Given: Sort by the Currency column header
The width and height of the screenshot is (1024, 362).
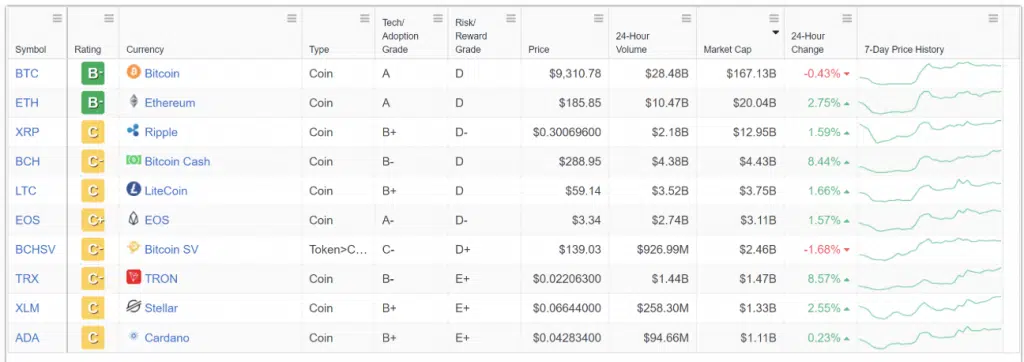Looking at the screenshot, I should point(145,50).
